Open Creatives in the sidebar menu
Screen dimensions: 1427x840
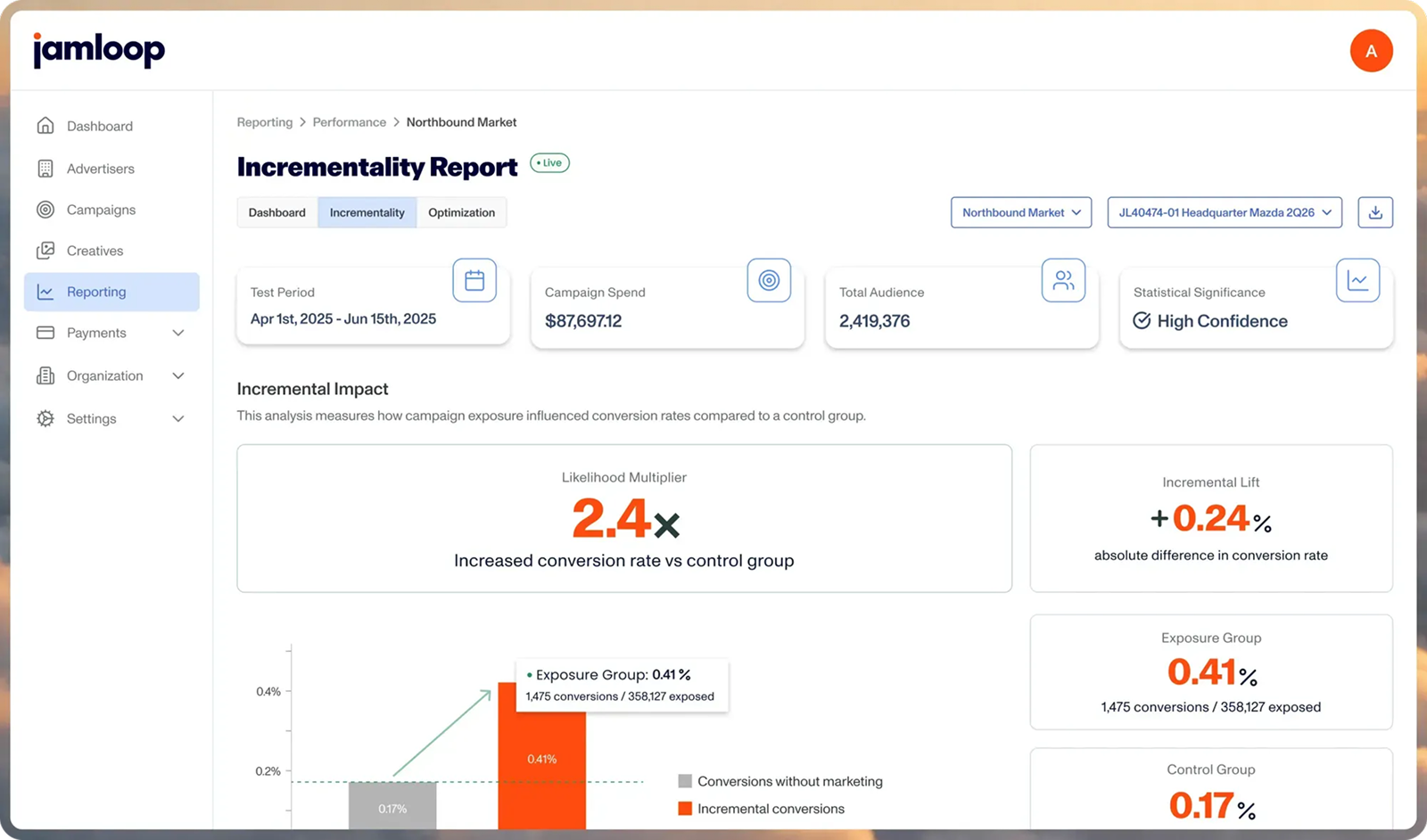point(111,251)
